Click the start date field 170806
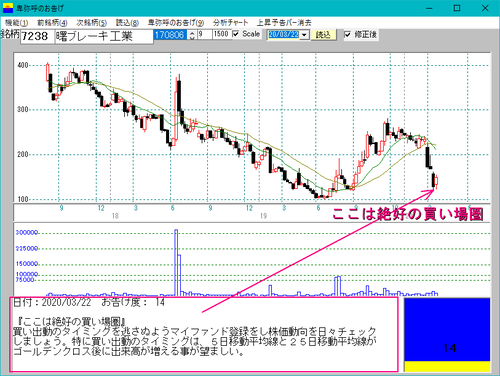This screenshot has height=376, width=500. click(170, 35)
